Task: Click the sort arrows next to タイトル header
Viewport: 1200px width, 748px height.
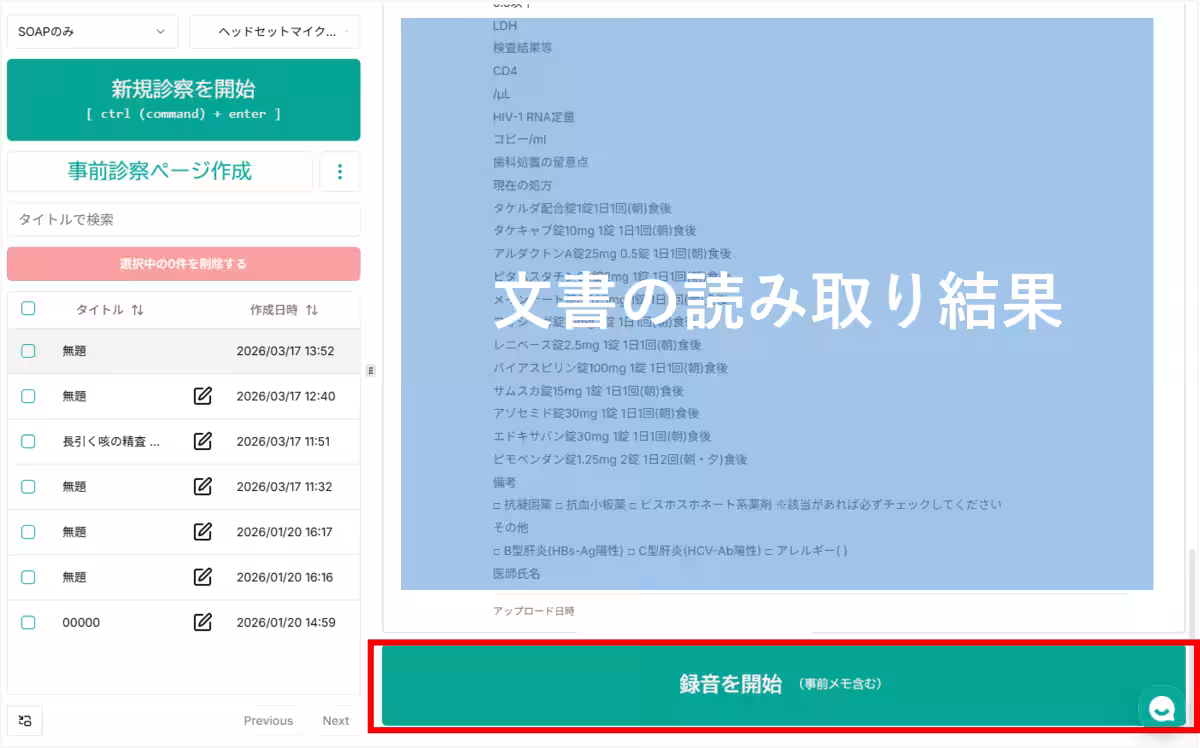Action: tap(138, 310)
